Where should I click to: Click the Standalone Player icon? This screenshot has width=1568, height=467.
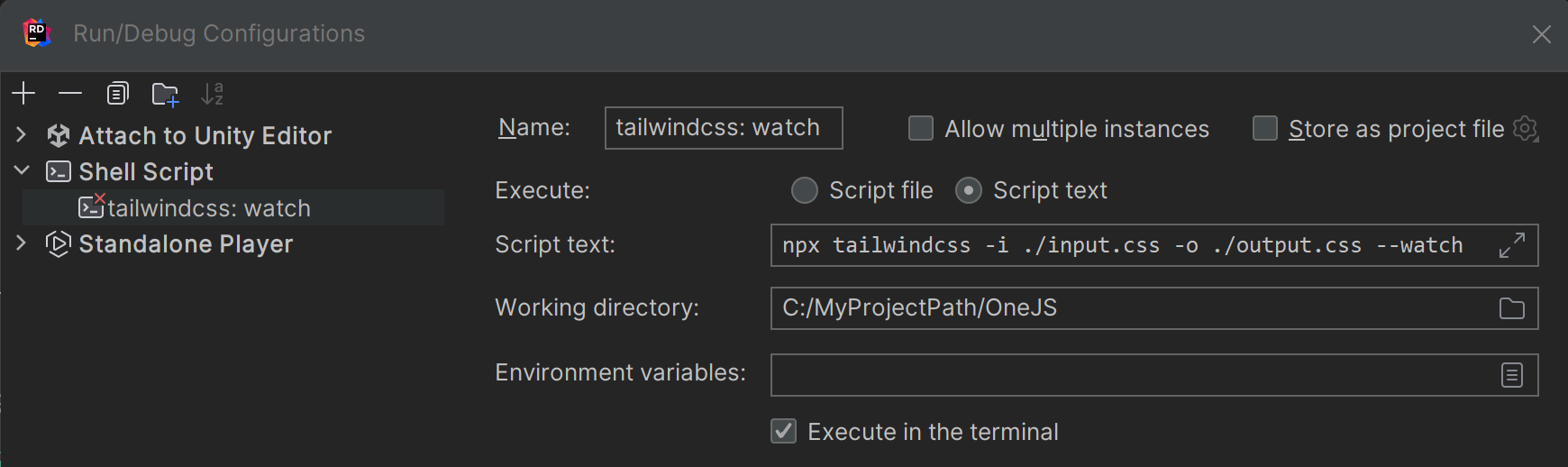pos(59,243)
